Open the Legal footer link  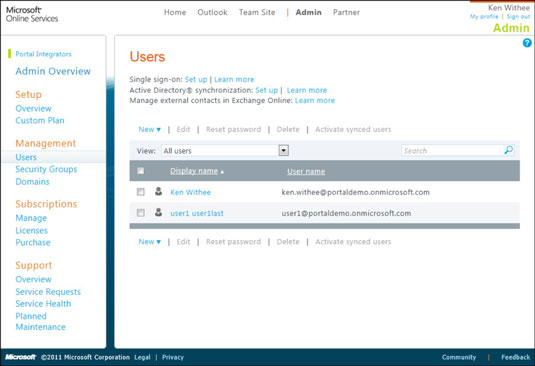[x=142, y=357]
